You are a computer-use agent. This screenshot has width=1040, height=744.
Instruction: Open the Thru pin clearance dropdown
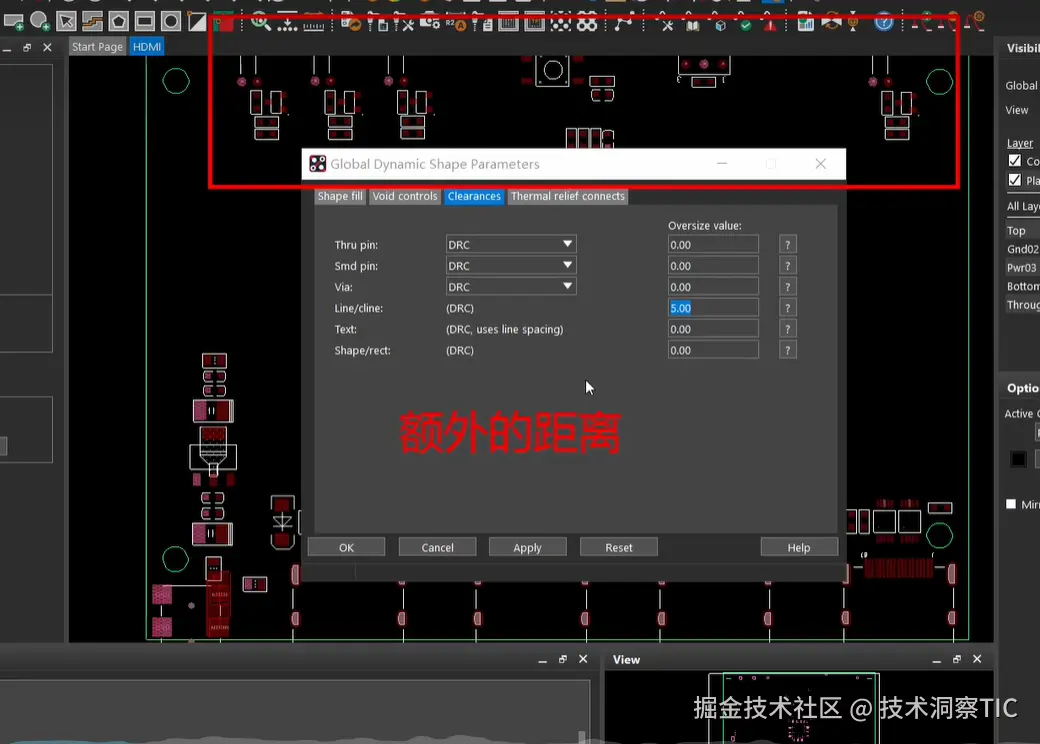(x=511, y=244)
